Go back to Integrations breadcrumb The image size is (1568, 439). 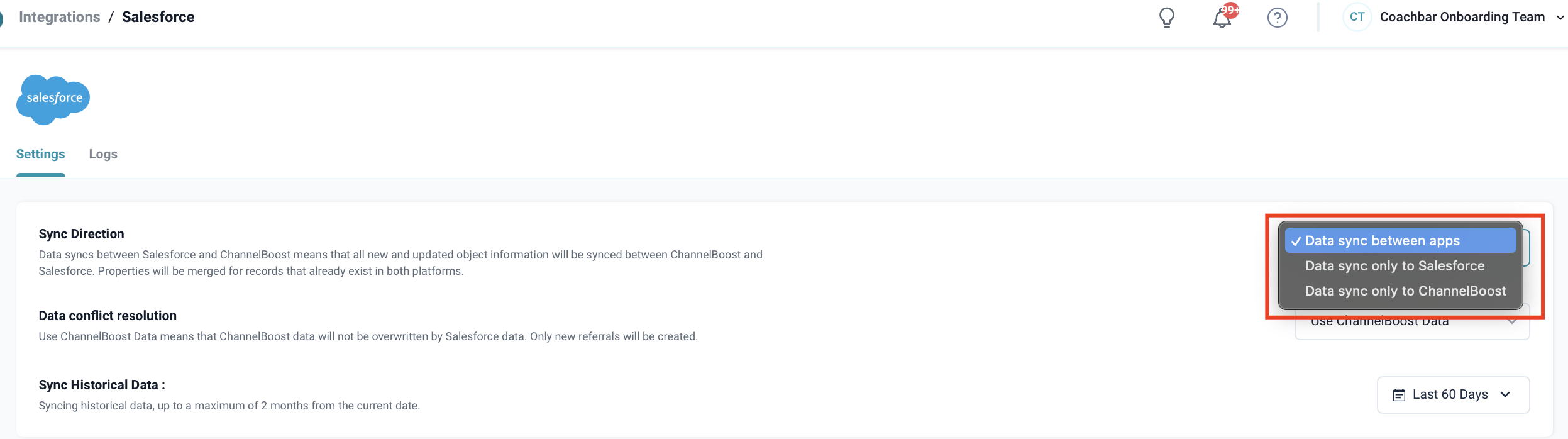pyautogui.click(x=60, y=17)
